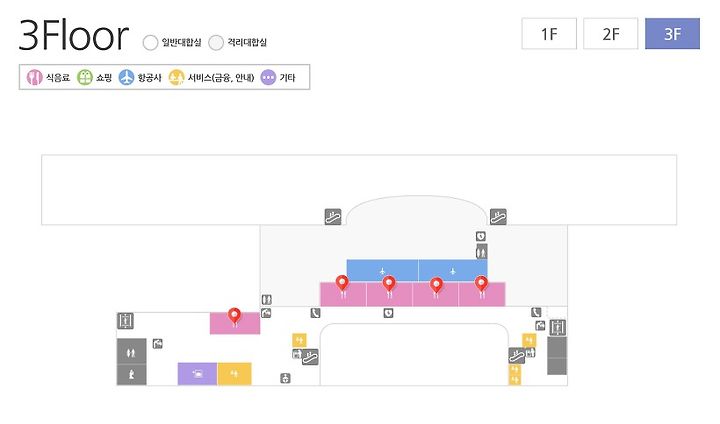Click the rightmost red pin in the four-shop pink row

coord(481,284)
